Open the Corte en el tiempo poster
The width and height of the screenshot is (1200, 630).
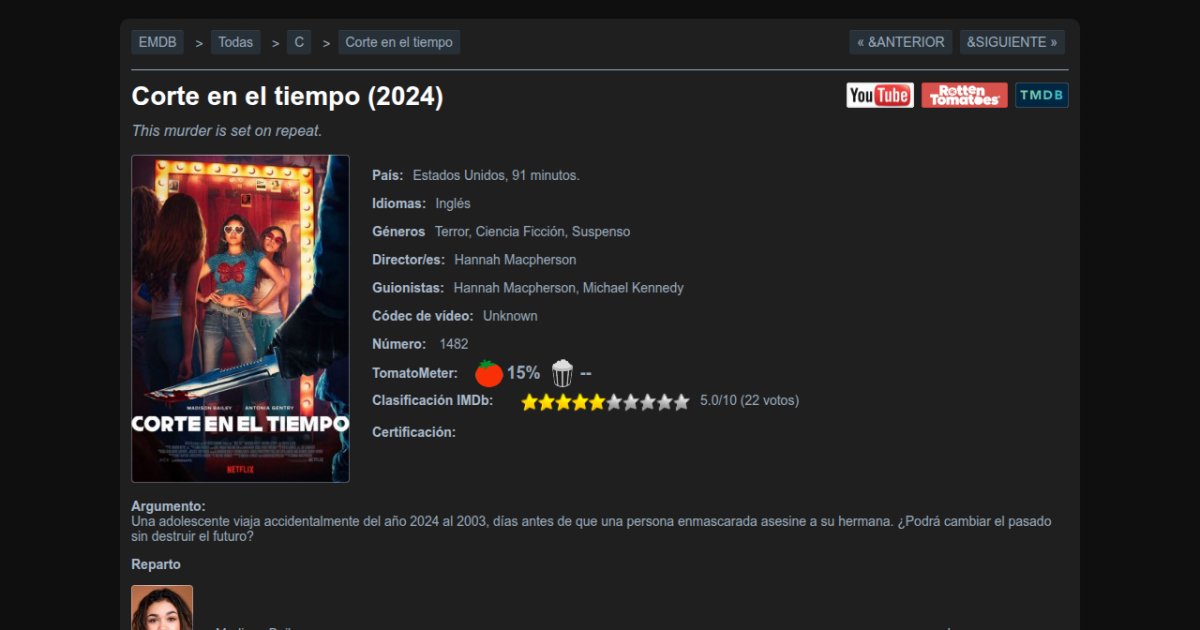pyautogui.click(x=241, y=319)
